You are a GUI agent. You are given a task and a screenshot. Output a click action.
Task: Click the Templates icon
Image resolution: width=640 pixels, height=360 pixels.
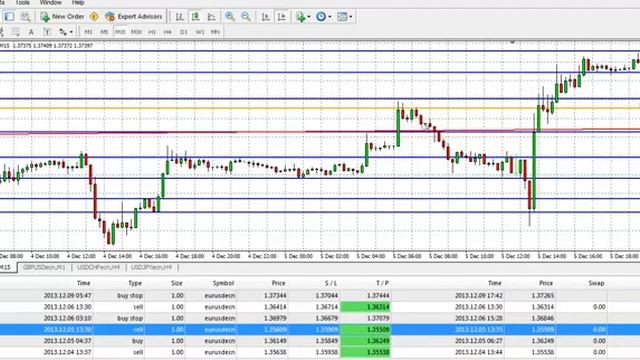click(342, 17)
